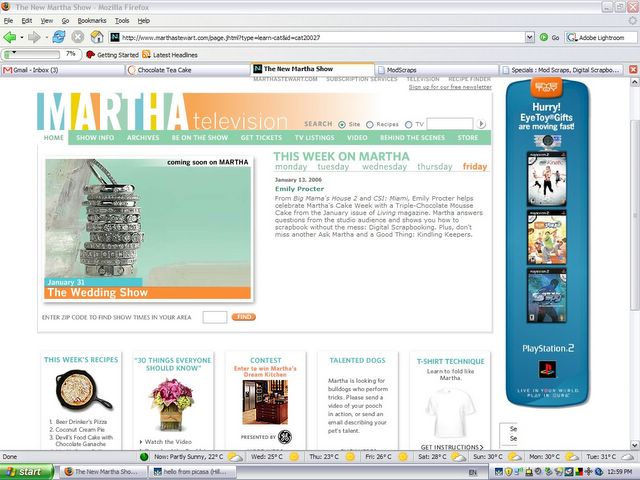
Task: Click the vertical scrollbar down arrow
Action: (x=635, y=445)
